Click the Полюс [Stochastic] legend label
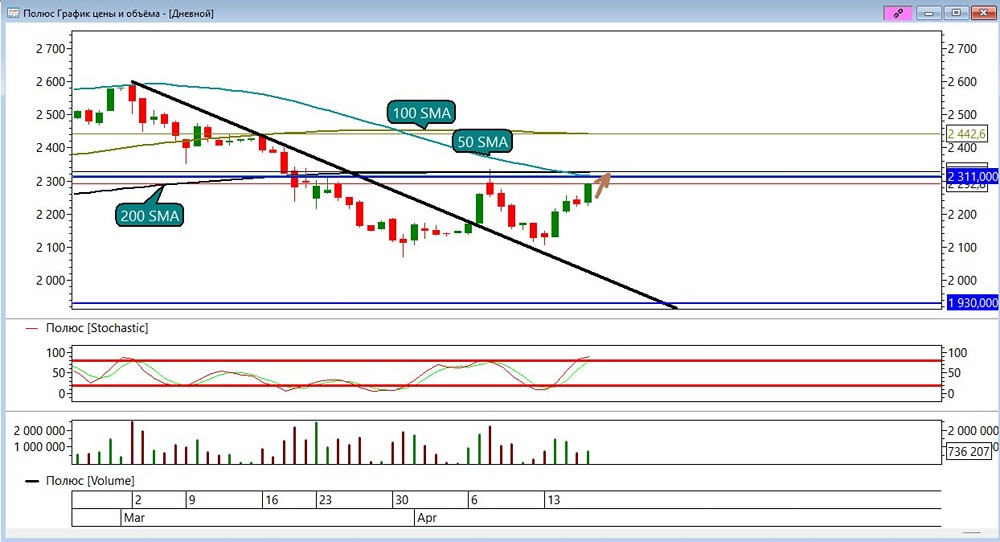 tap(97, 328)
